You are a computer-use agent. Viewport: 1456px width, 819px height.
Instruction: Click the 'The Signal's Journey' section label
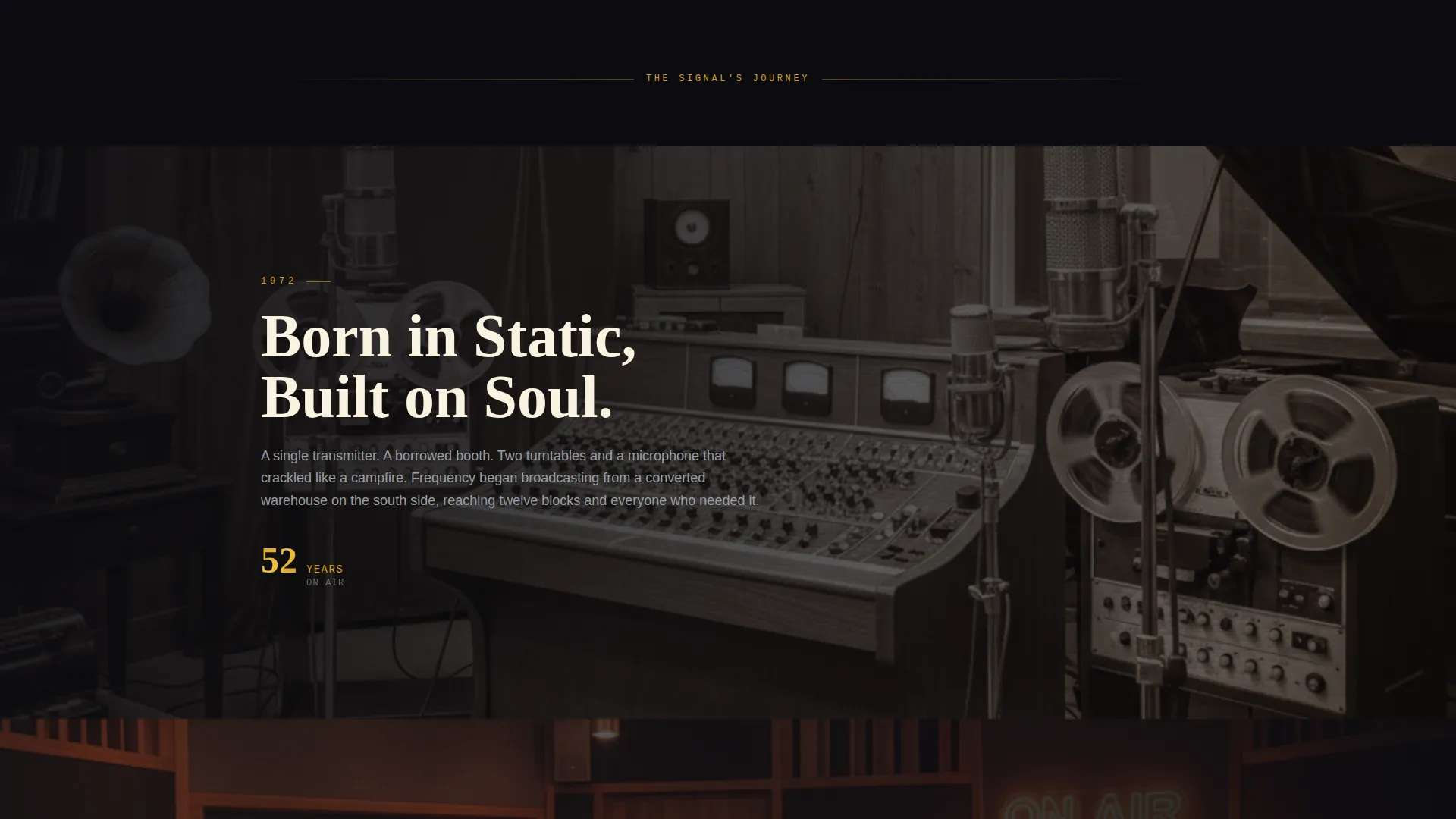click(727, 78)
